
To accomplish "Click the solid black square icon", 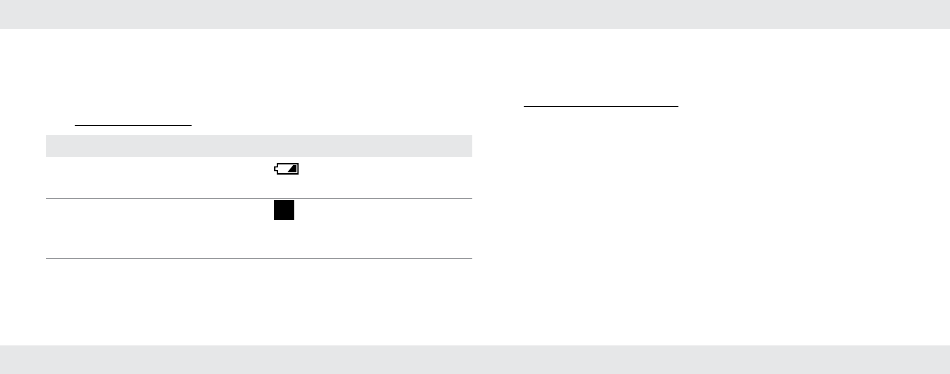I will (x=284, y=210).
